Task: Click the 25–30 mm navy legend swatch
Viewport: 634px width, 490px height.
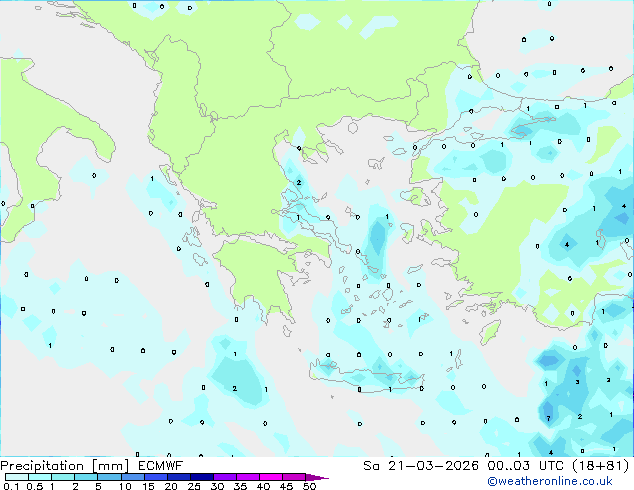Action: point(201,477)
